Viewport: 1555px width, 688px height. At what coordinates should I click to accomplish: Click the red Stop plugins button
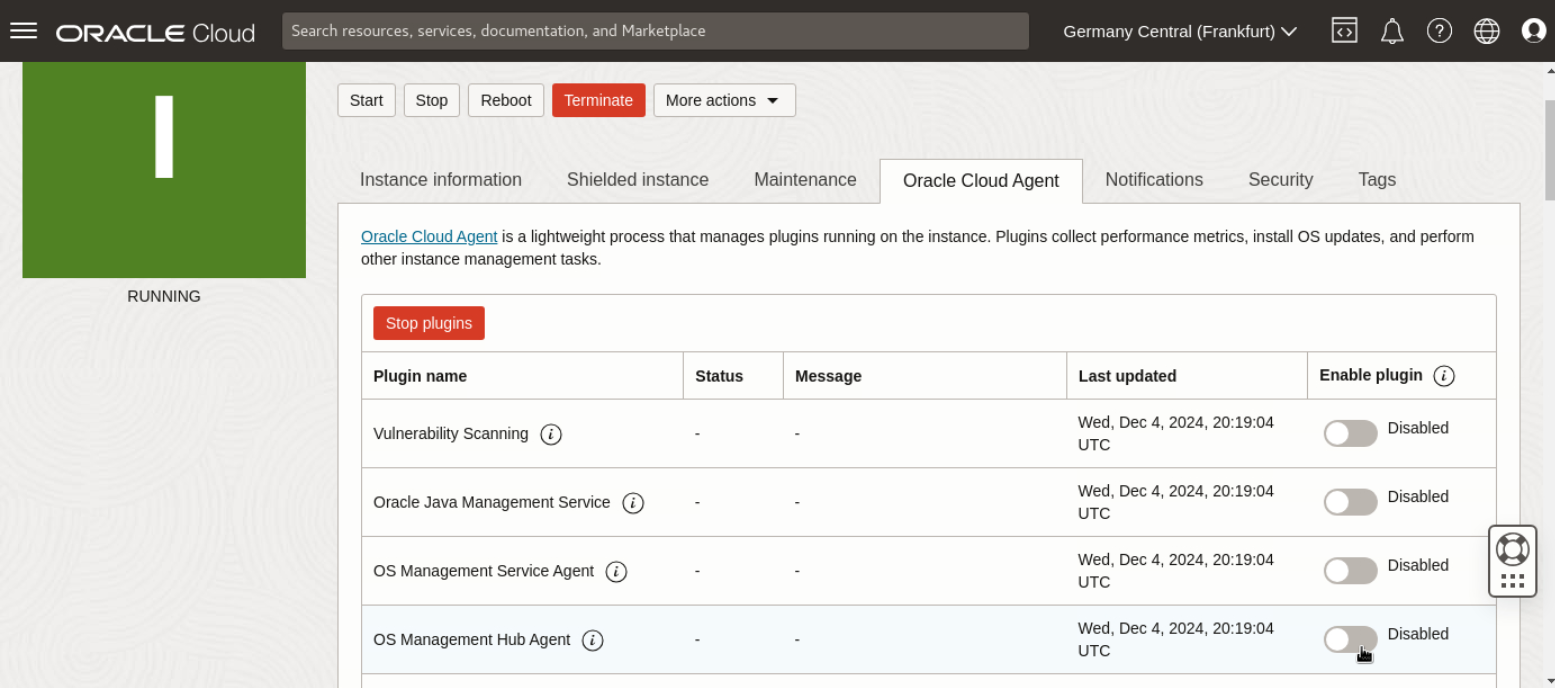429,323
